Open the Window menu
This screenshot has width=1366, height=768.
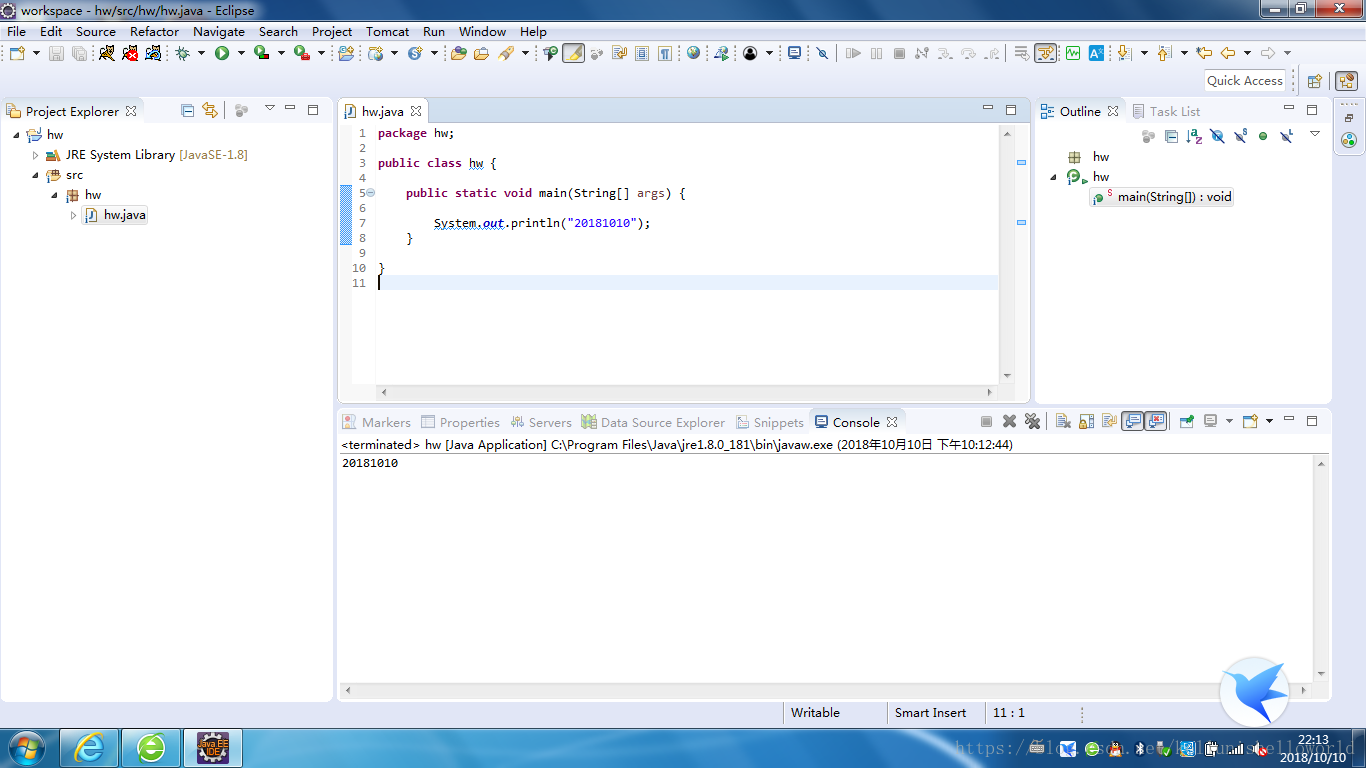(x=482, y=31)
